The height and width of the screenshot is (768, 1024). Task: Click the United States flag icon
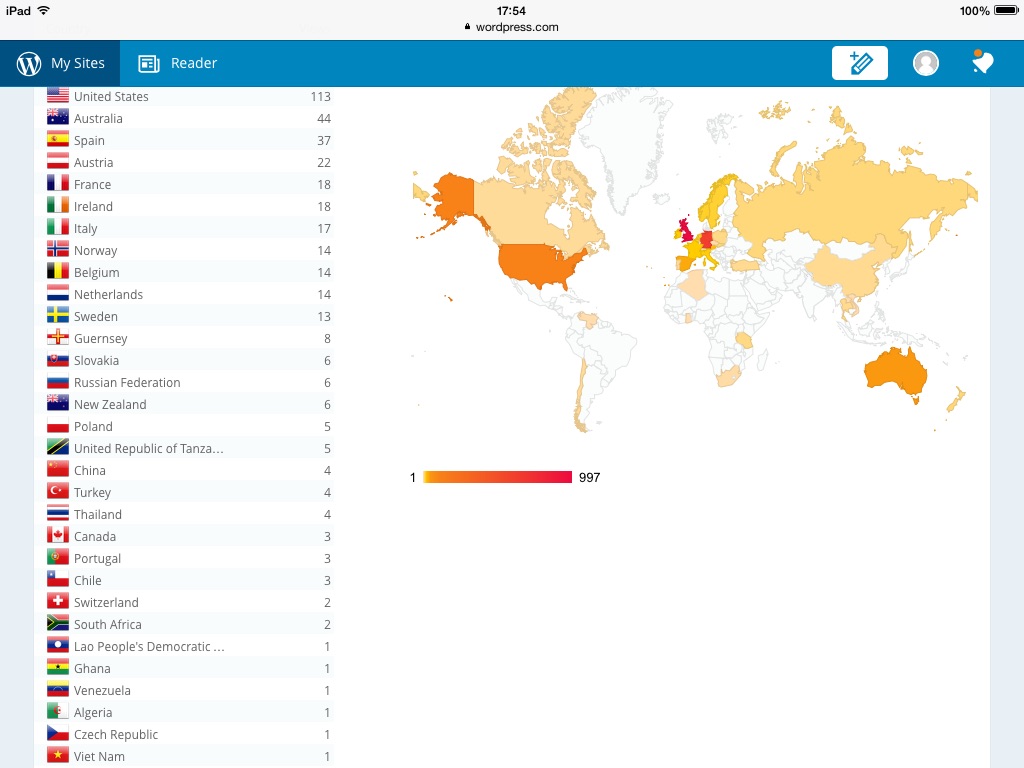point(58,97)
